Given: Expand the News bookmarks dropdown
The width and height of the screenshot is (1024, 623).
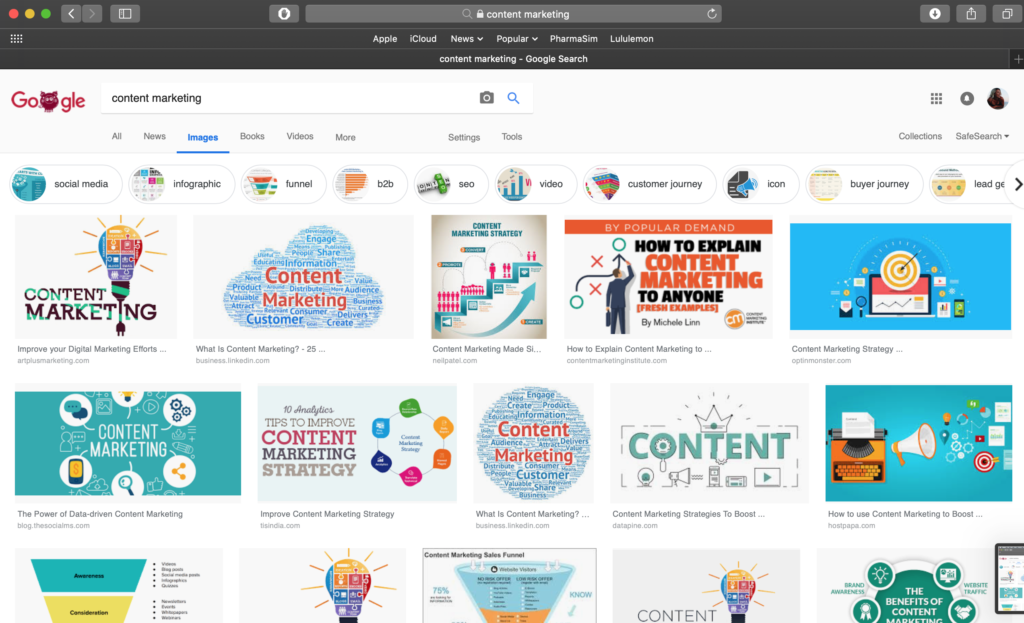Looking at the screenshot, I should 466,39.
